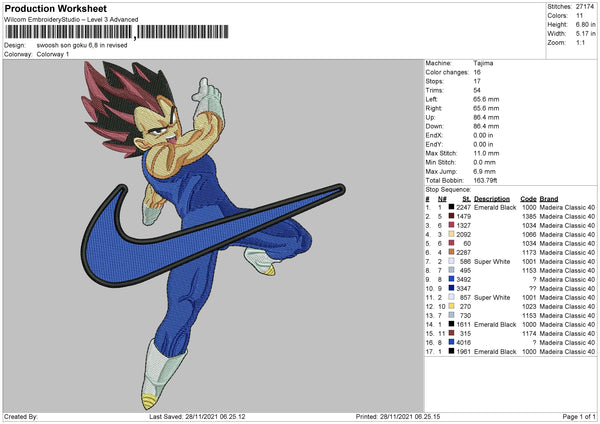Select the dark red swatch in stop row 2

(x=452, y=216)
